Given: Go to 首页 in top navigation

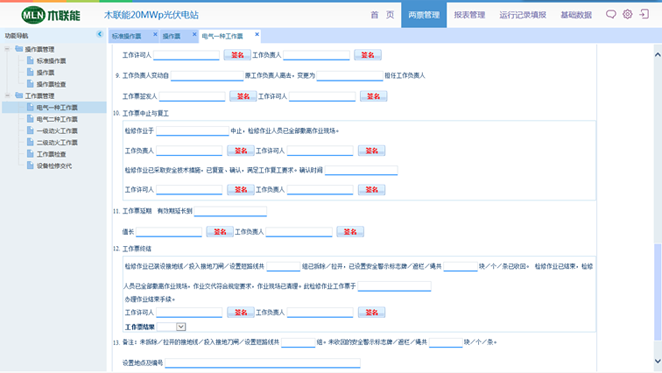Looking at the screenshot, I should point(382,15).
